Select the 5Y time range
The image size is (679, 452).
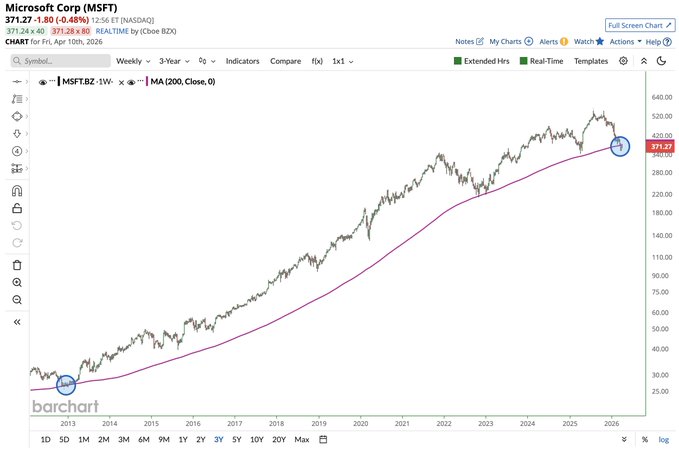coord(236,439)
